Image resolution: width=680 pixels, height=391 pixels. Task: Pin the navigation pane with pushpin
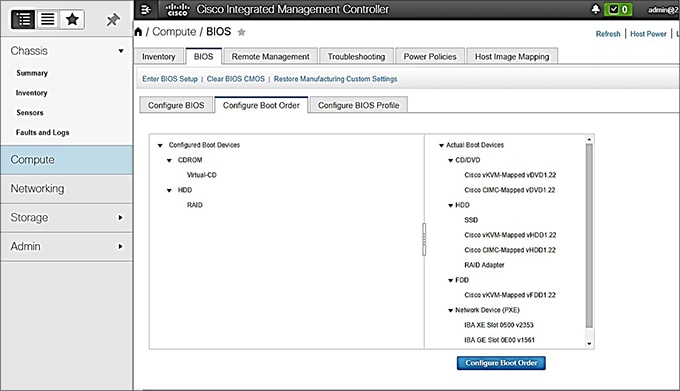(x=113, y=20)
